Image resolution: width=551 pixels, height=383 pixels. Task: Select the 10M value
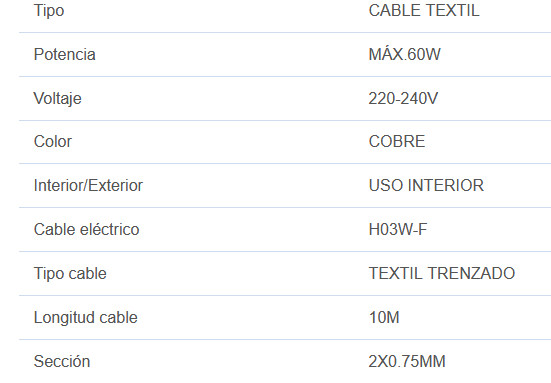pyautogui.click(x=384, y=317)
